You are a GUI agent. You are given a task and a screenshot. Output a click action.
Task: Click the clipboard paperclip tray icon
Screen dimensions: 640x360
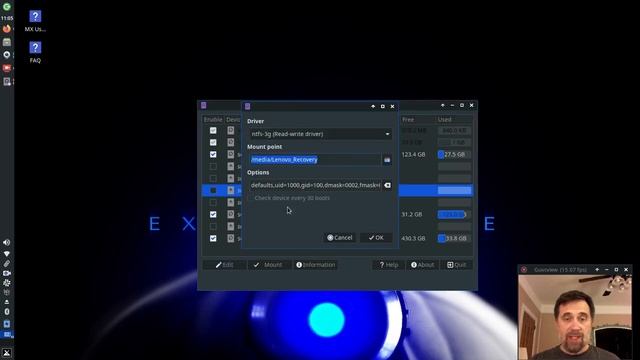click(x=7, y=264)
